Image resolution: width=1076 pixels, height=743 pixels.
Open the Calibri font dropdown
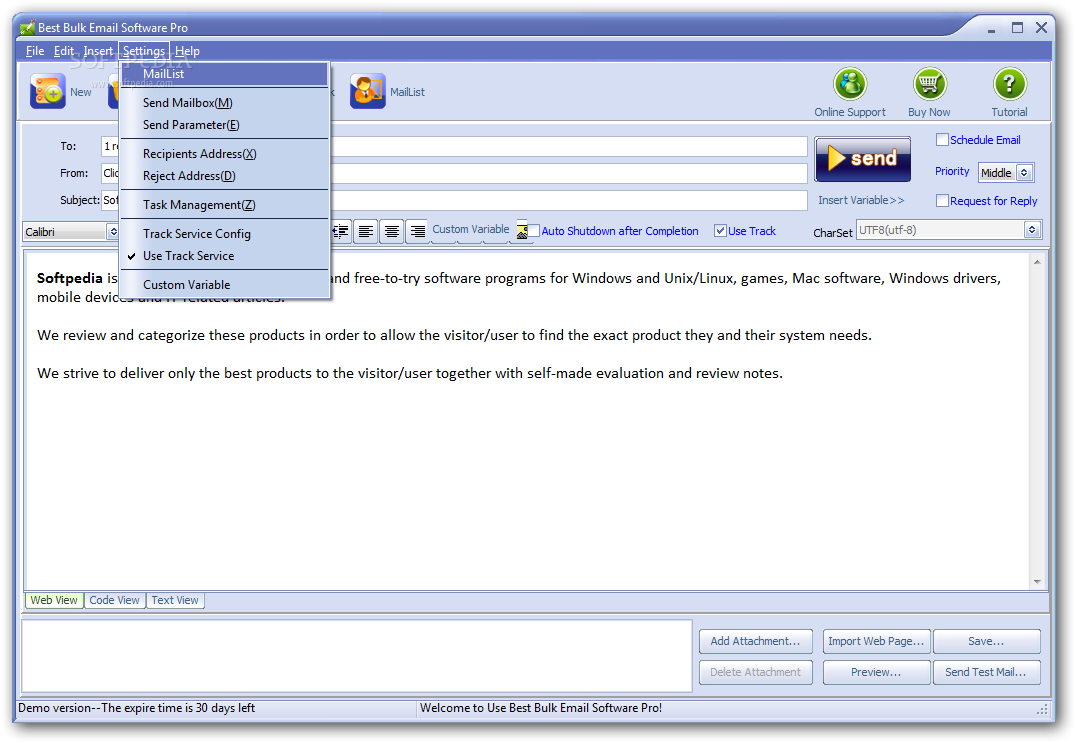point(71,232)
